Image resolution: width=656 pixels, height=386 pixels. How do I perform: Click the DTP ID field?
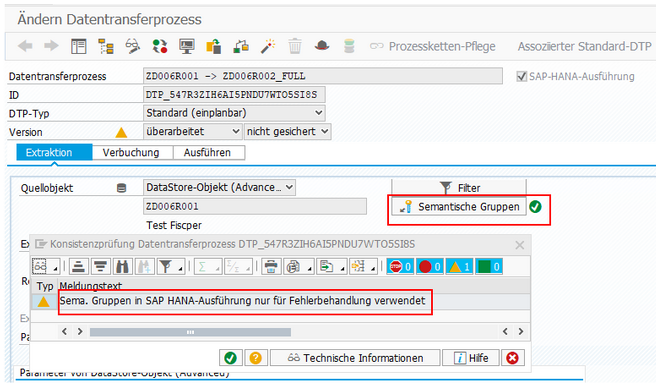click(234, 95)
